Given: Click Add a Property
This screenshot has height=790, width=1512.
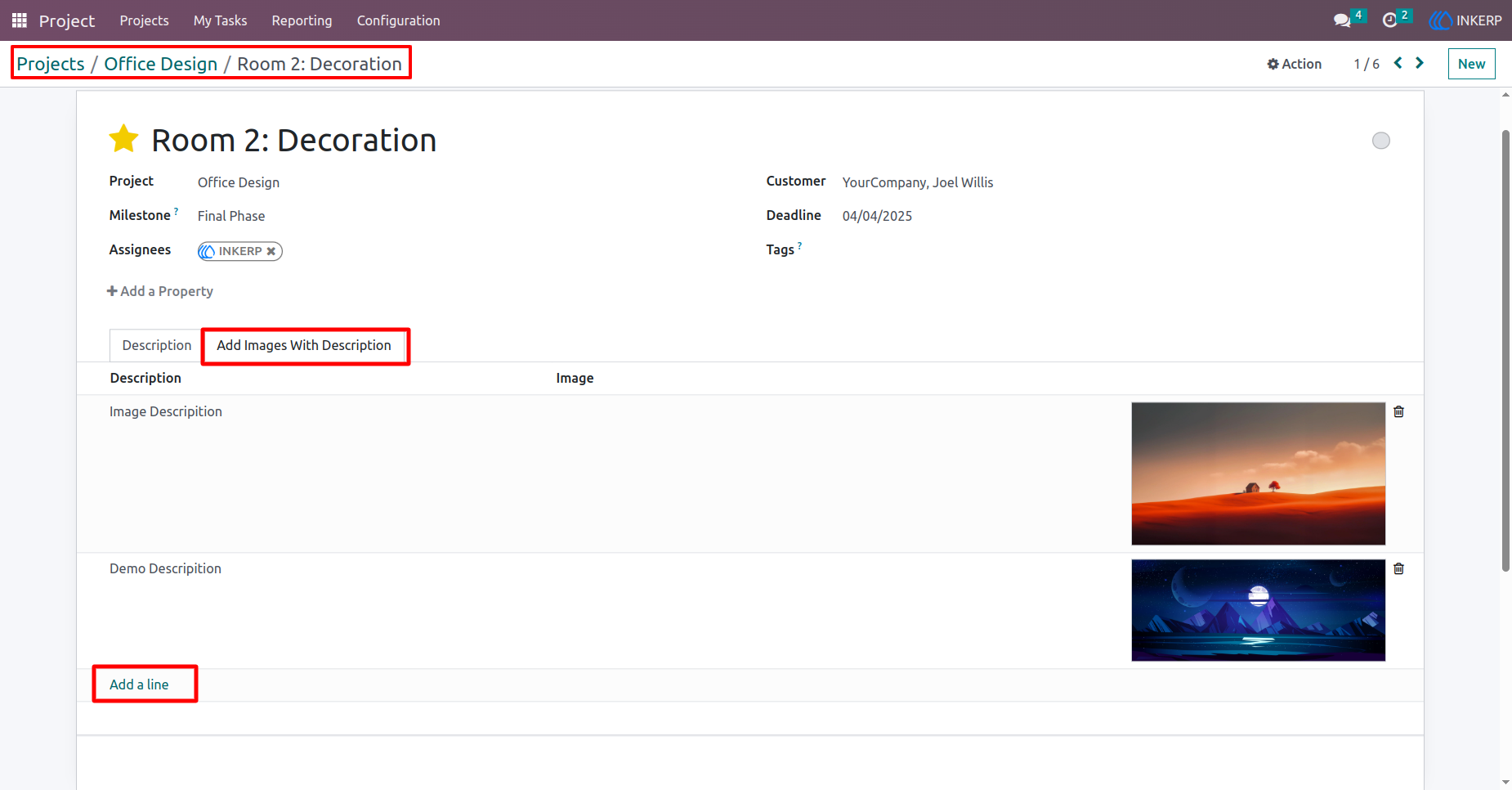Looking at the screenshot, I should (x=160, y=291).
